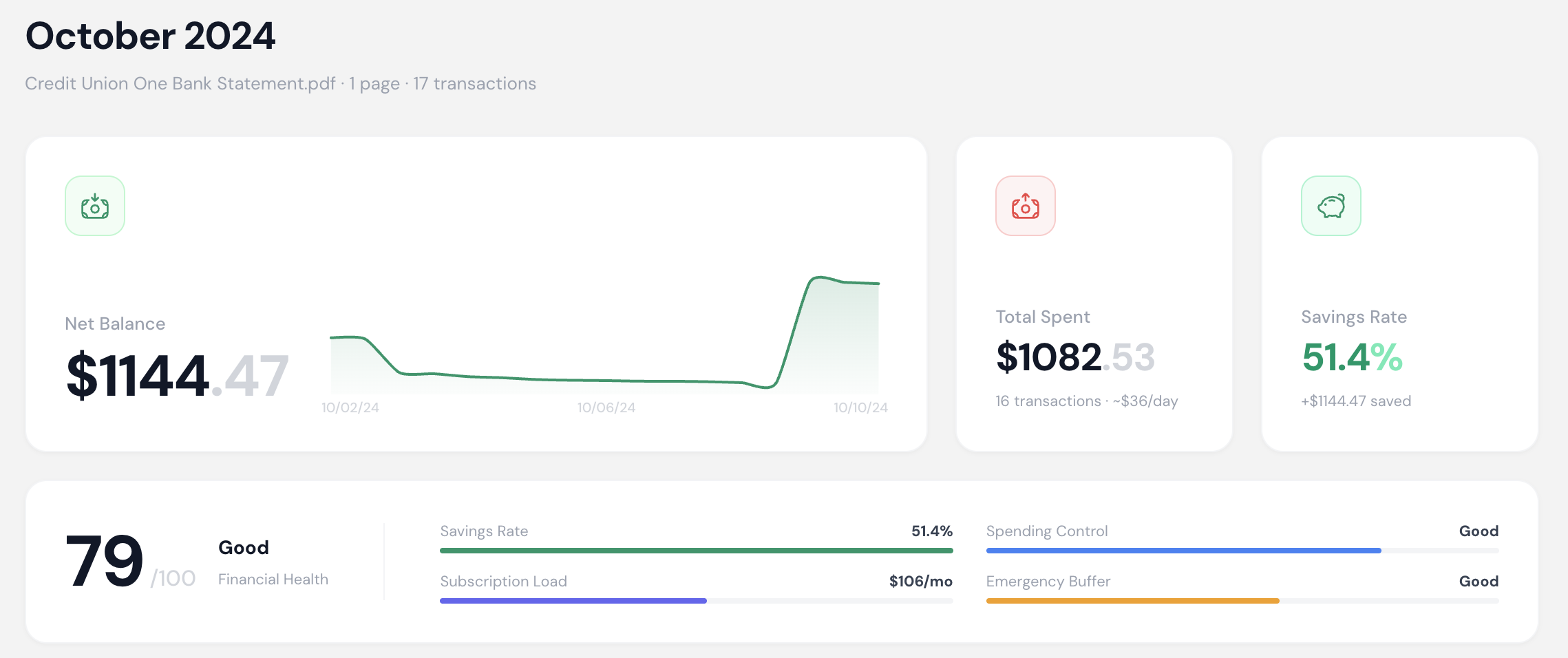Open Credit Union One Bank Statement.pdf
1568x658 pixels.
180,83
